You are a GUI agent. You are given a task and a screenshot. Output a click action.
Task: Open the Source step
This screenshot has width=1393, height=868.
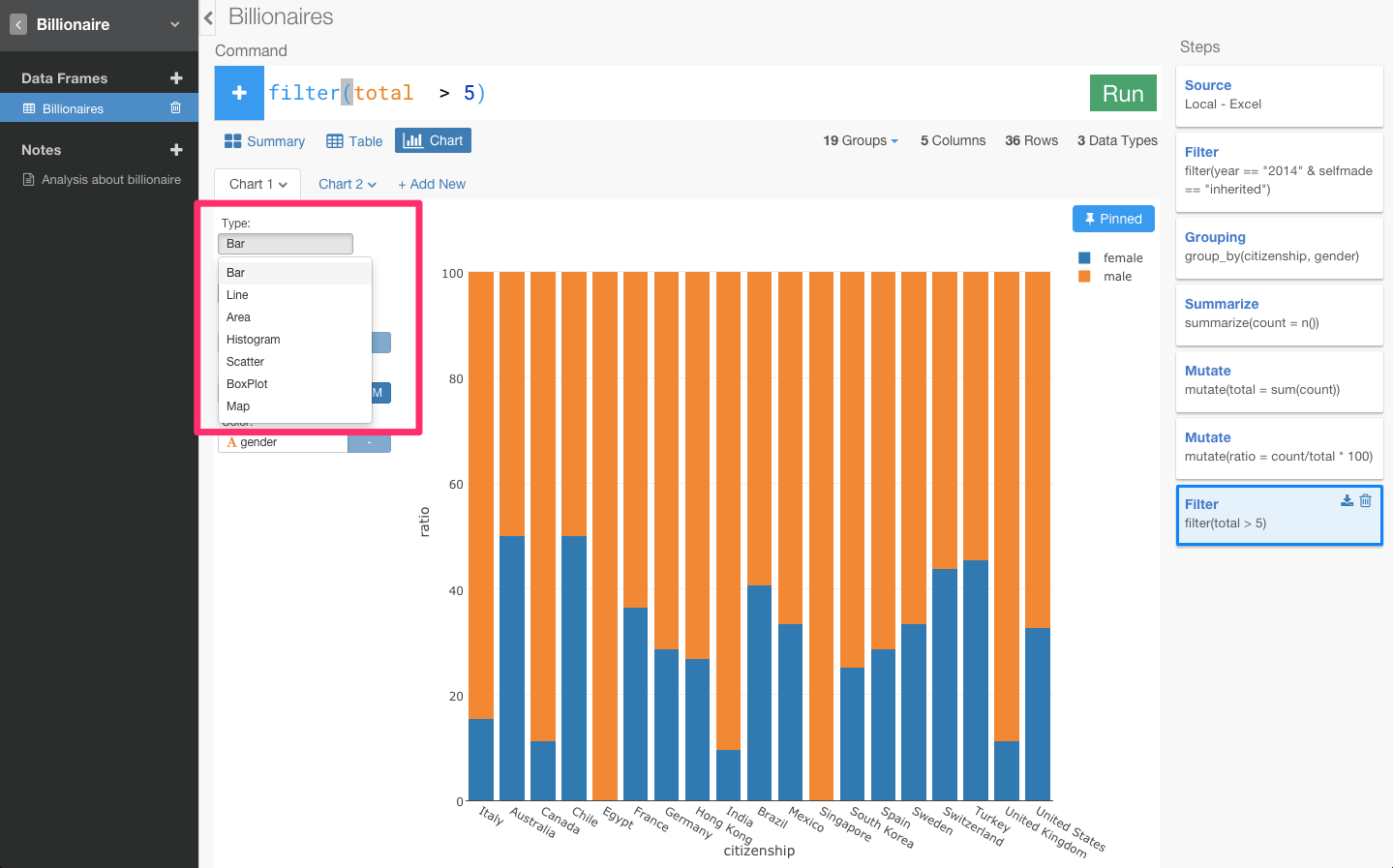[1279, 96]
